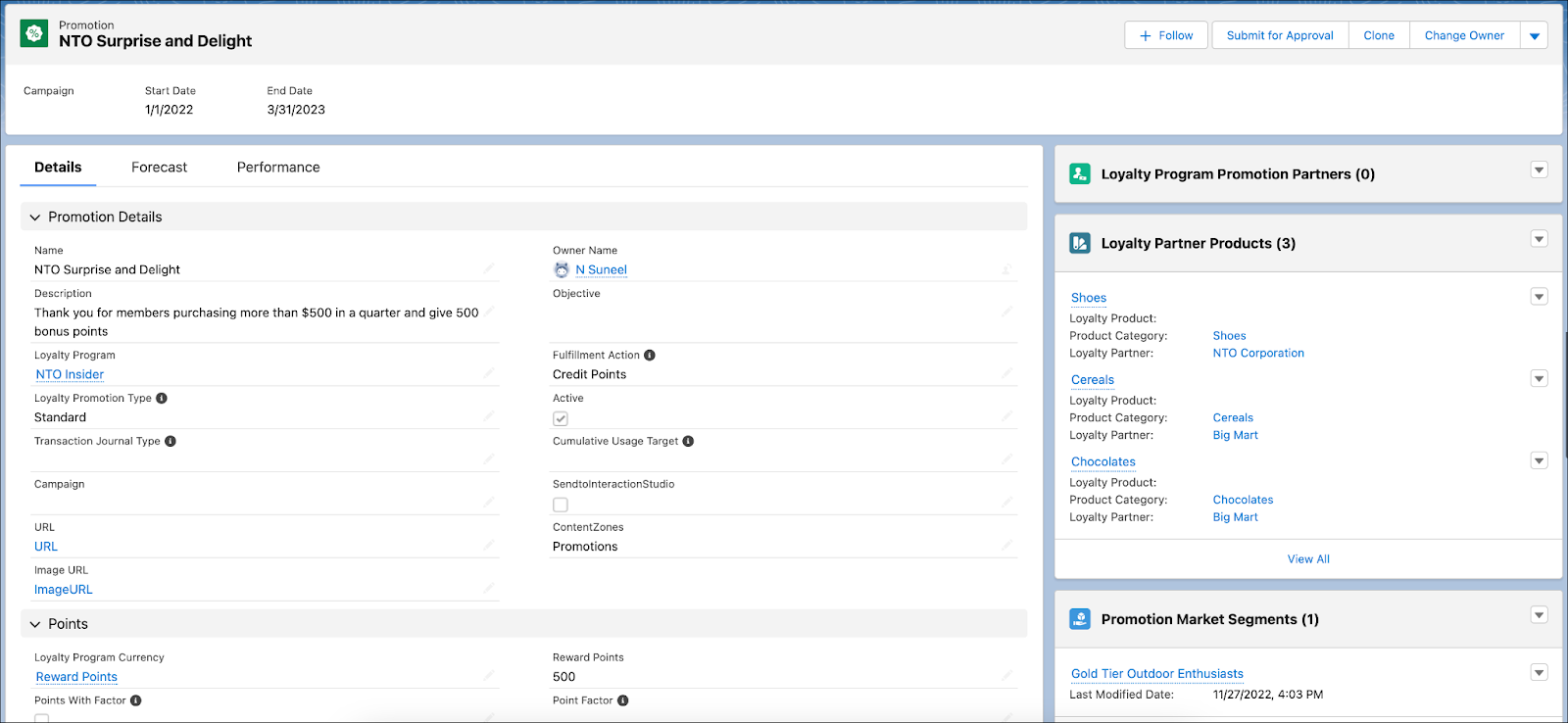Click Submit for Approval
This screenshot has width=1568, height=723.
point(1280,35)
